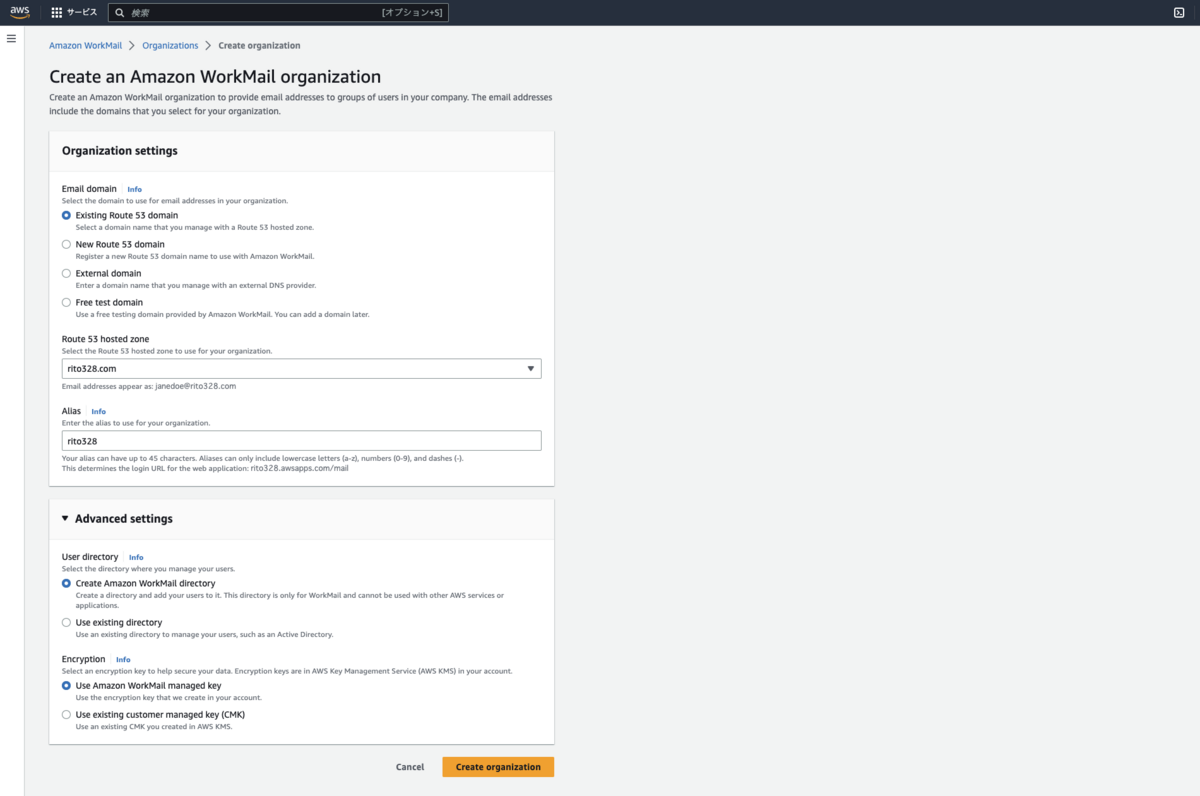The image size is (1200, 796).
Task: Enable Use existing directory
Action: (x=66, y=622)
